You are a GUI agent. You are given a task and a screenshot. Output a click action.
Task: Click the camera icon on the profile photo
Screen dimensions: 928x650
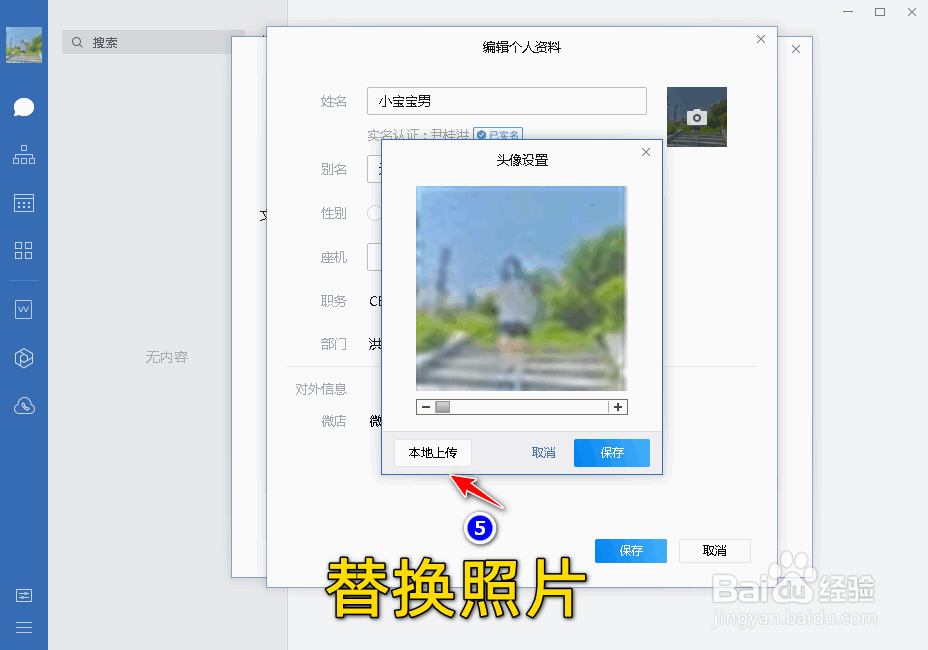(x=696, y=117)
